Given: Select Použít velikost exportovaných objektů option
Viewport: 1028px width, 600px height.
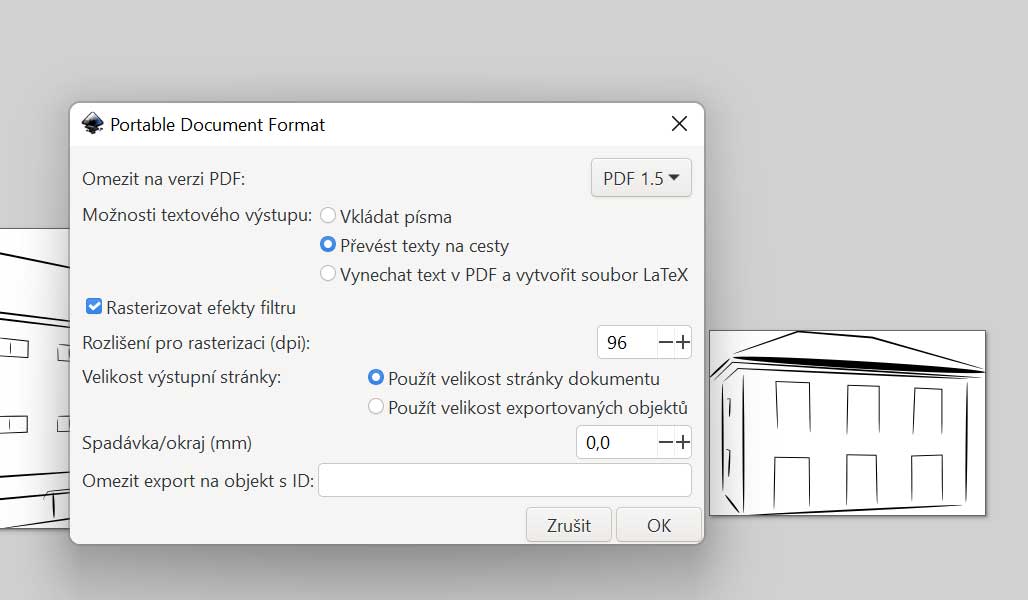Looking at the screenshot, I should [x=376, y=407].
